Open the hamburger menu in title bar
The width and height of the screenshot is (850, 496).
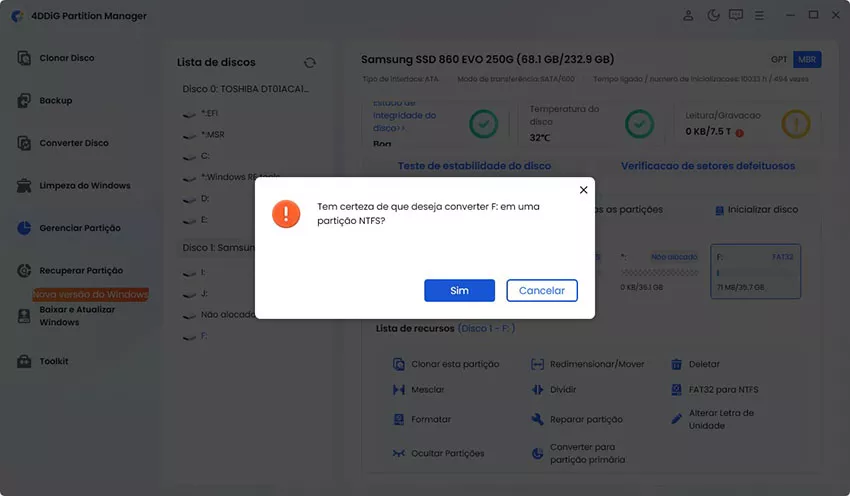759,15
